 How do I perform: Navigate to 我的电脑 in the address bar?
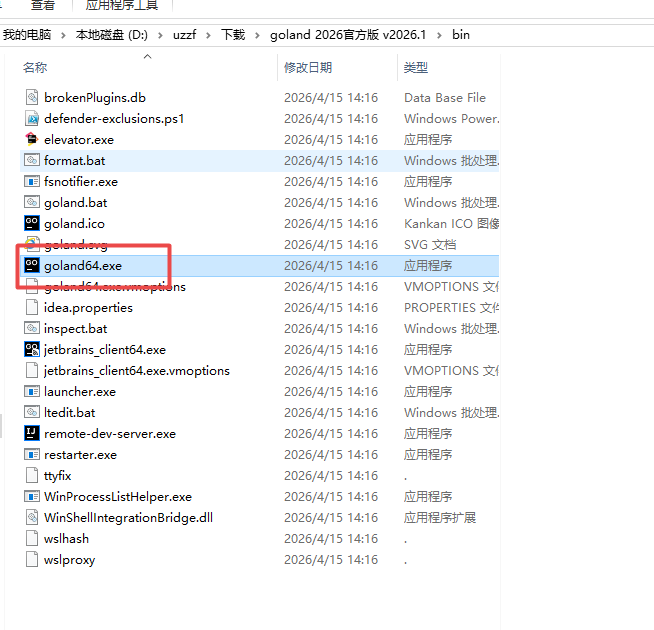pyautogui.click(x=27, y=35)
